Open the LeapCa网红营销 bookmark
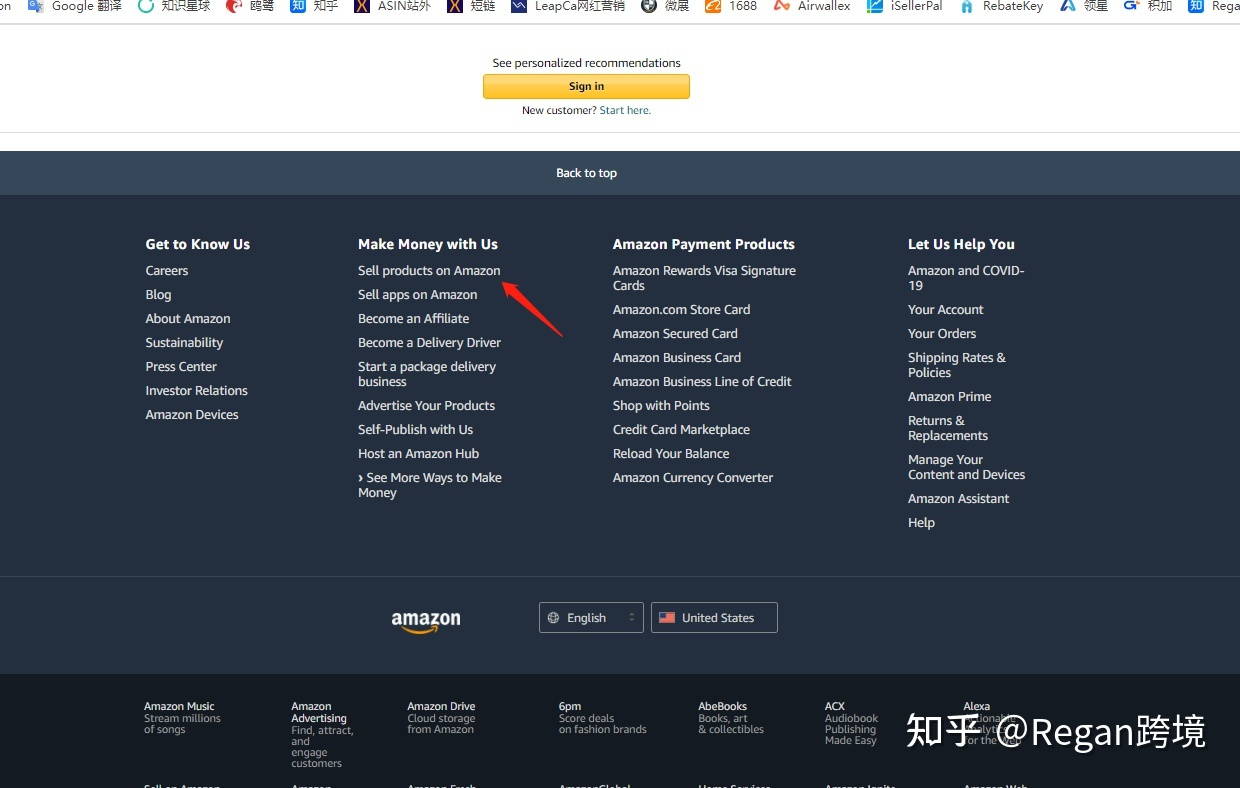 568,6
